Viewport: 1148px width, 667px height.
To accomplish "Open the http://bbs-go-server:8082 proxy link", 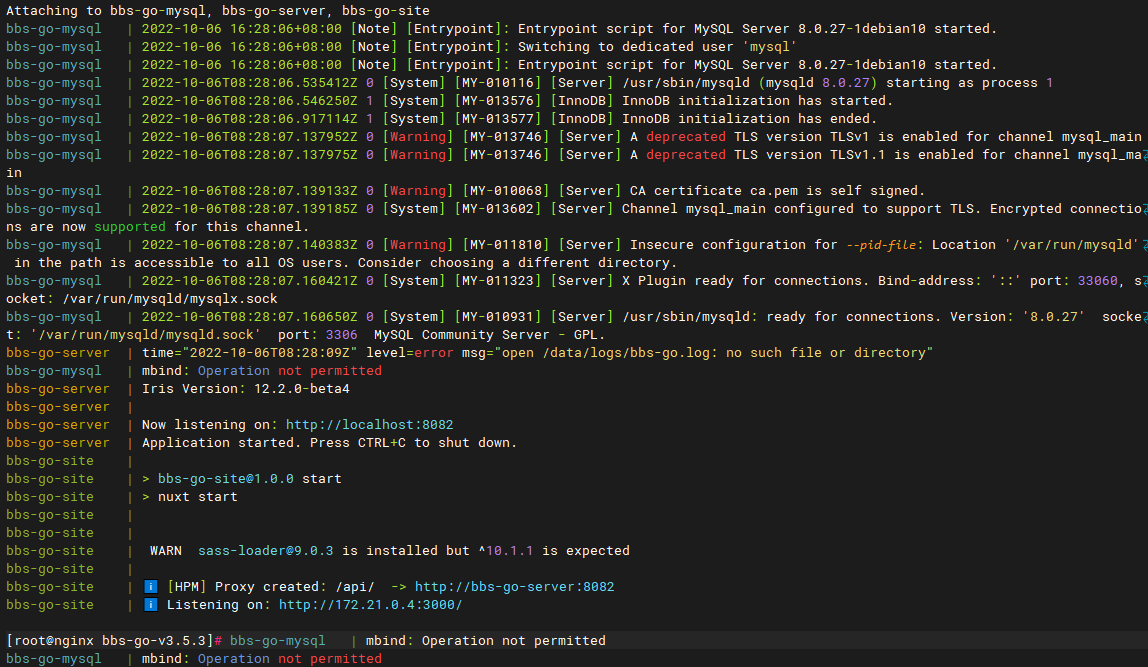I will 515,586.
